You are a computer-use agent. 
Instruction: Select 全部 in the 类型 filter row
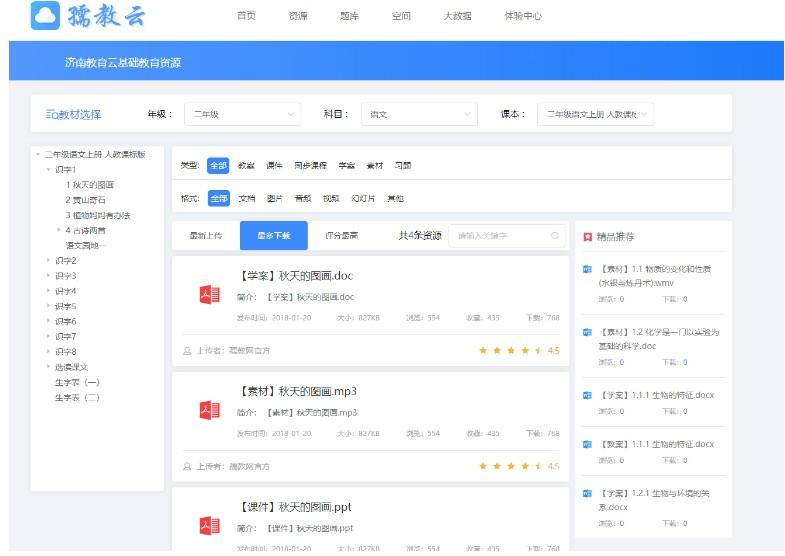pos(218,166)
